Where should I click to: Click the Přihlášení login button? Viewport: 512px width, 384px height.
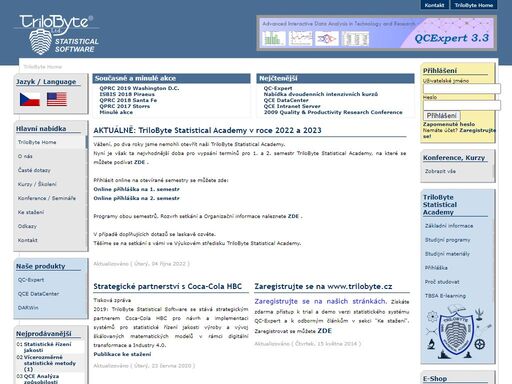[x=441, y=116]
